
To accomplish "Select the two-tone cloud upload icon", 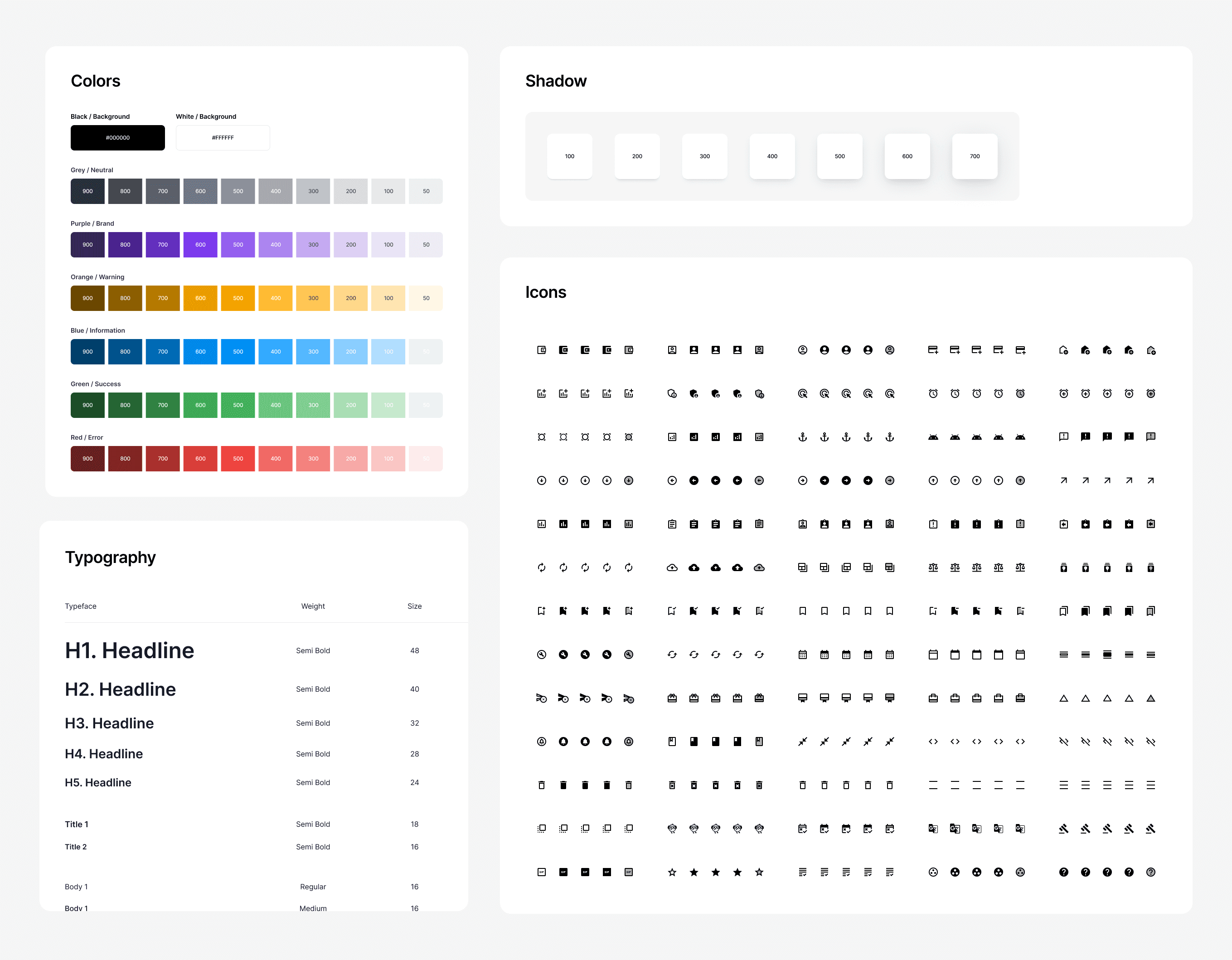I will click(759, 567).
